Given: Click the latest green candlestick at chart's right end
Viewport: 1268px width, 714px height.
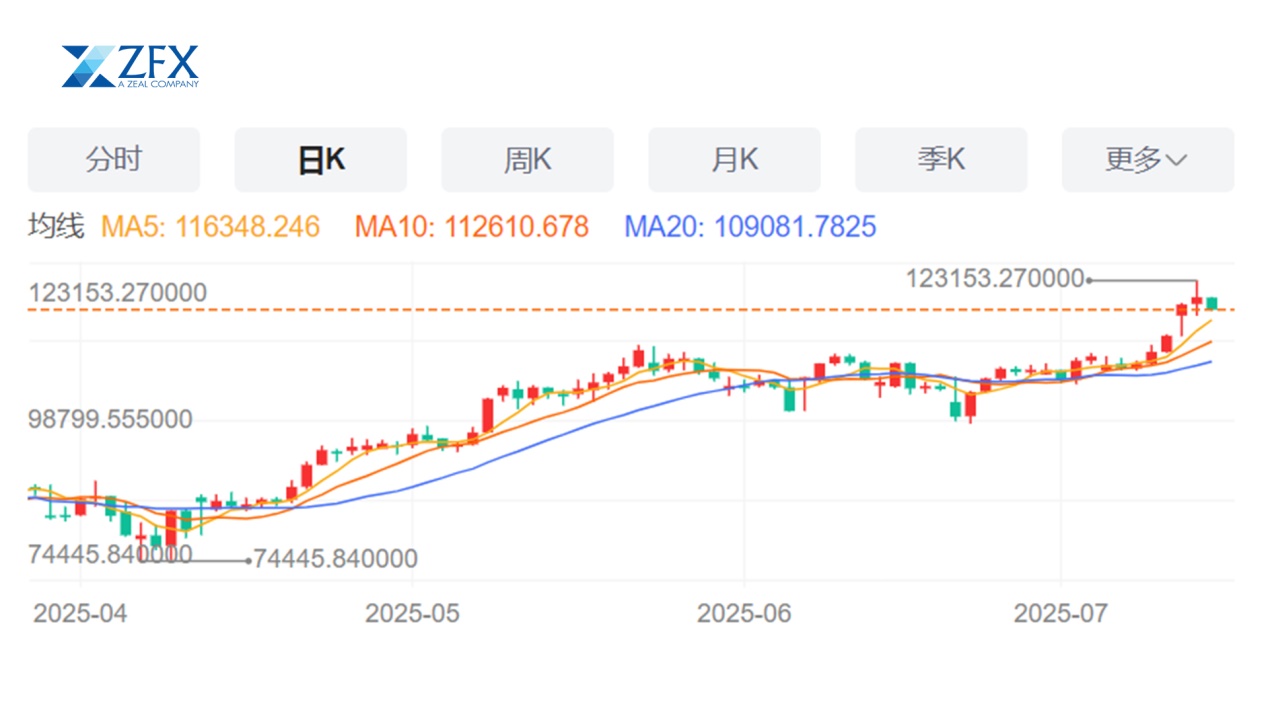Looking at the screenshot, I should tap(1212, 303).
